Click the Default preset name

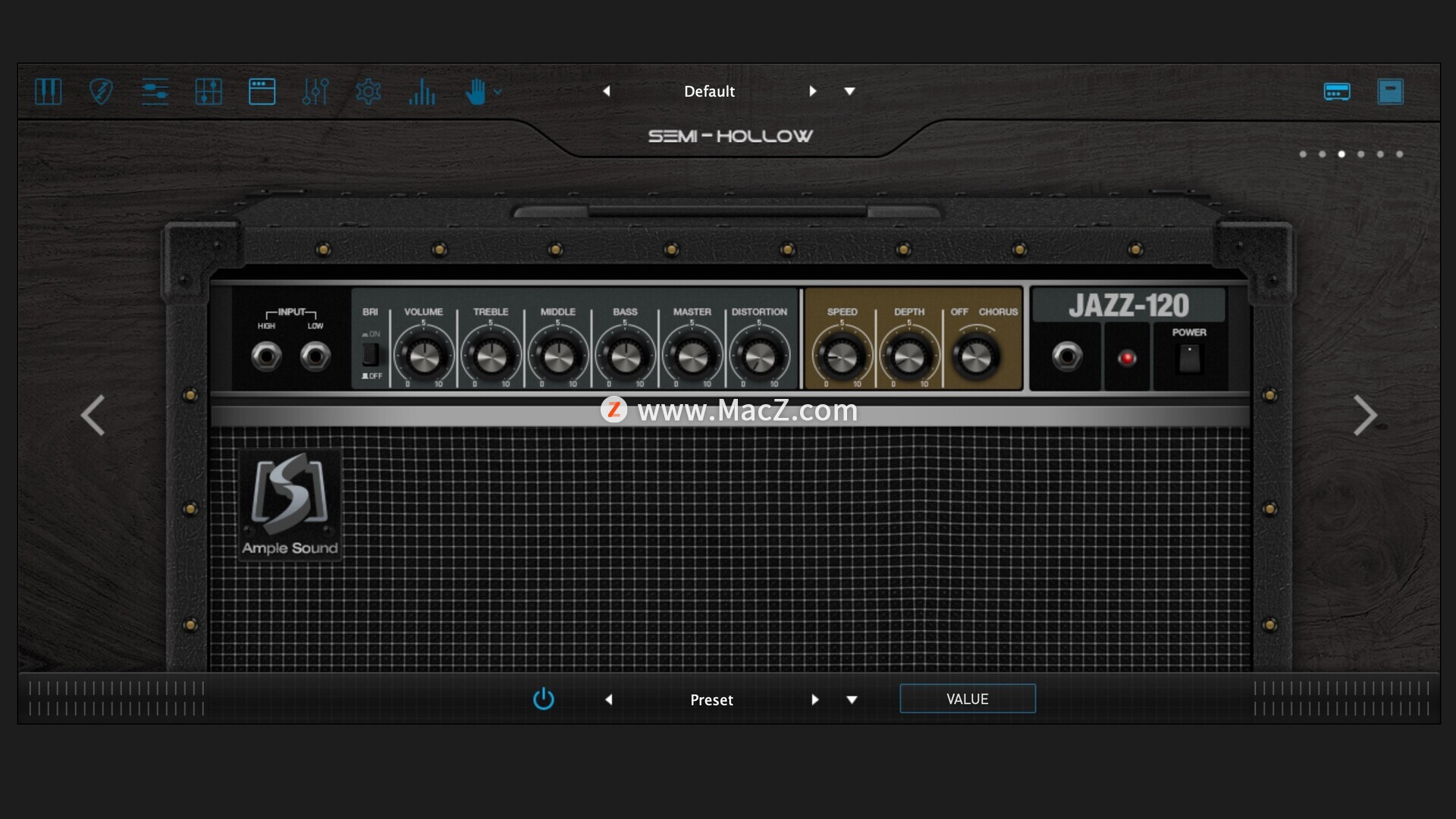tap(709, 91)
